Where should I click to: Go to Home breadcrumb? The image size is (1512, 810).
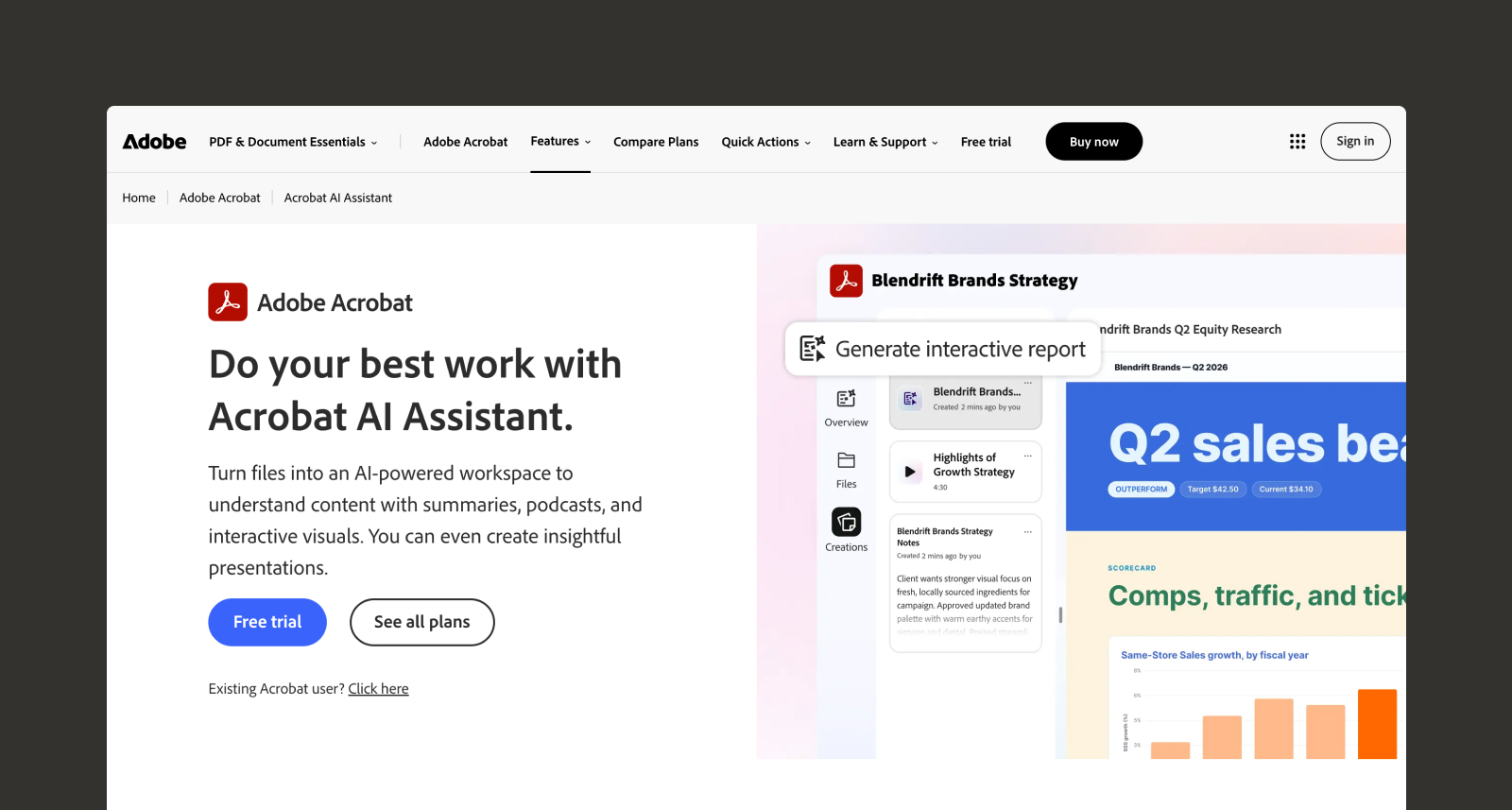[139, 198]
